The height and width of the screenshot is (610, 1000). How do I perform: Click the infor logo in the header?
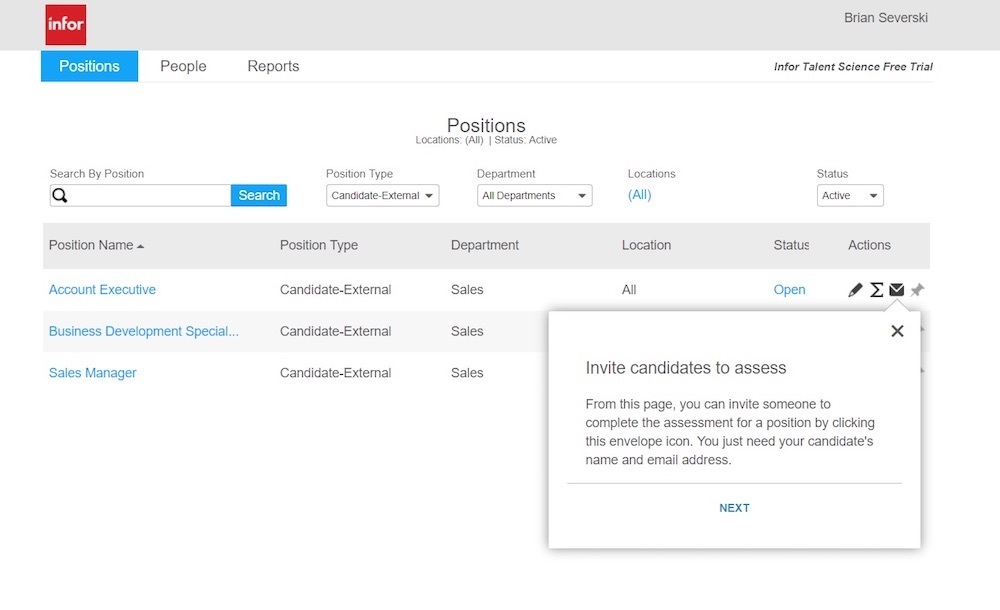tap(64, 24)
